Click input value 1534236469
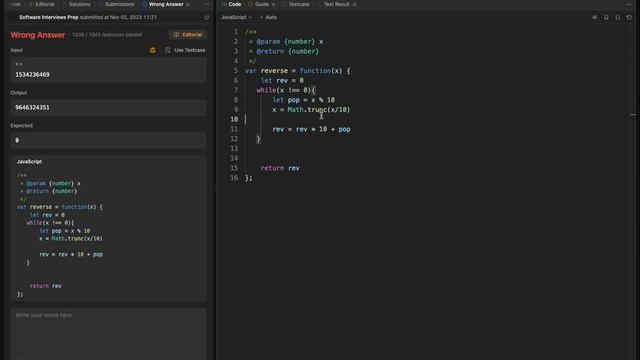640x360 pixels. tap(32, 75)
